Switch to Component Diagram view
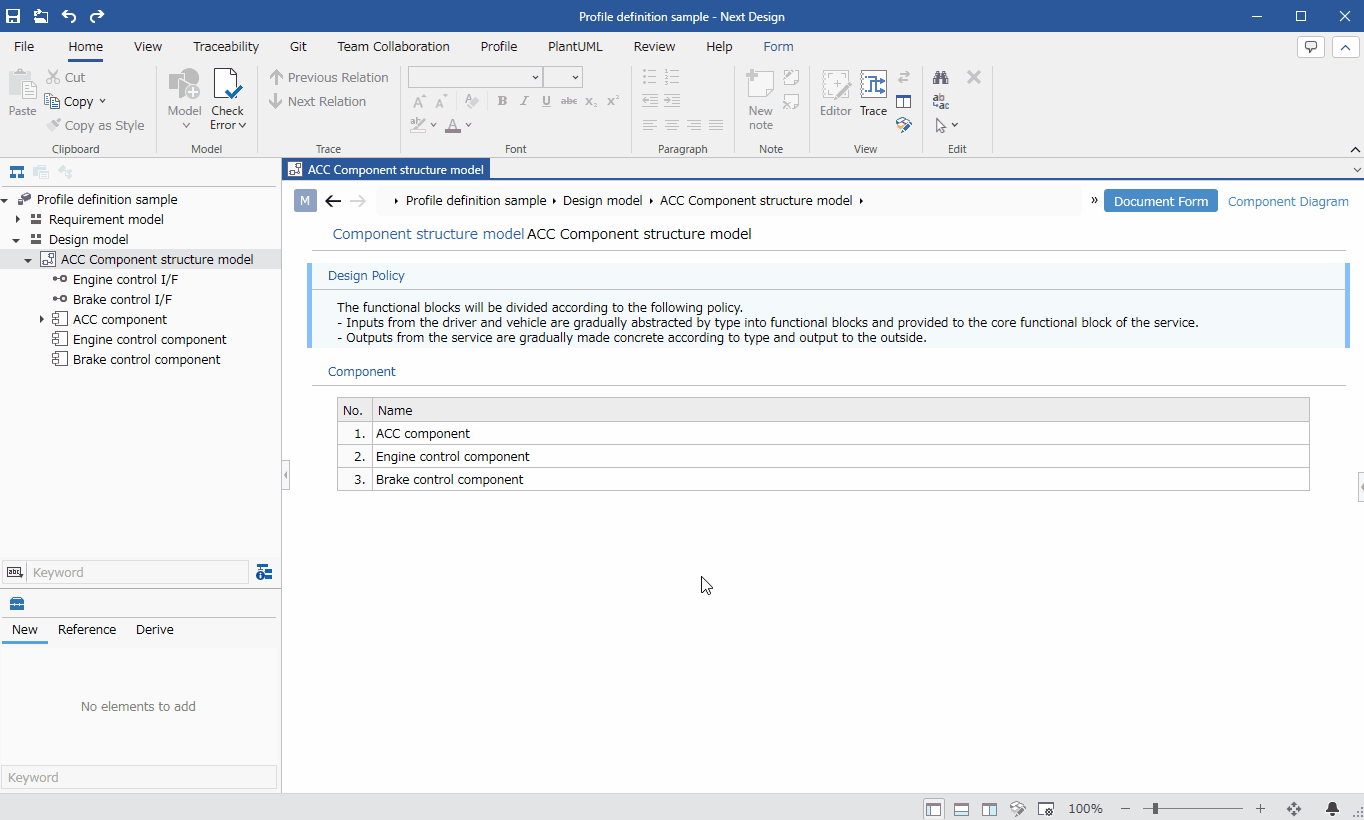The width and height of the screenshot is (1364, 820). point(1288,201)
